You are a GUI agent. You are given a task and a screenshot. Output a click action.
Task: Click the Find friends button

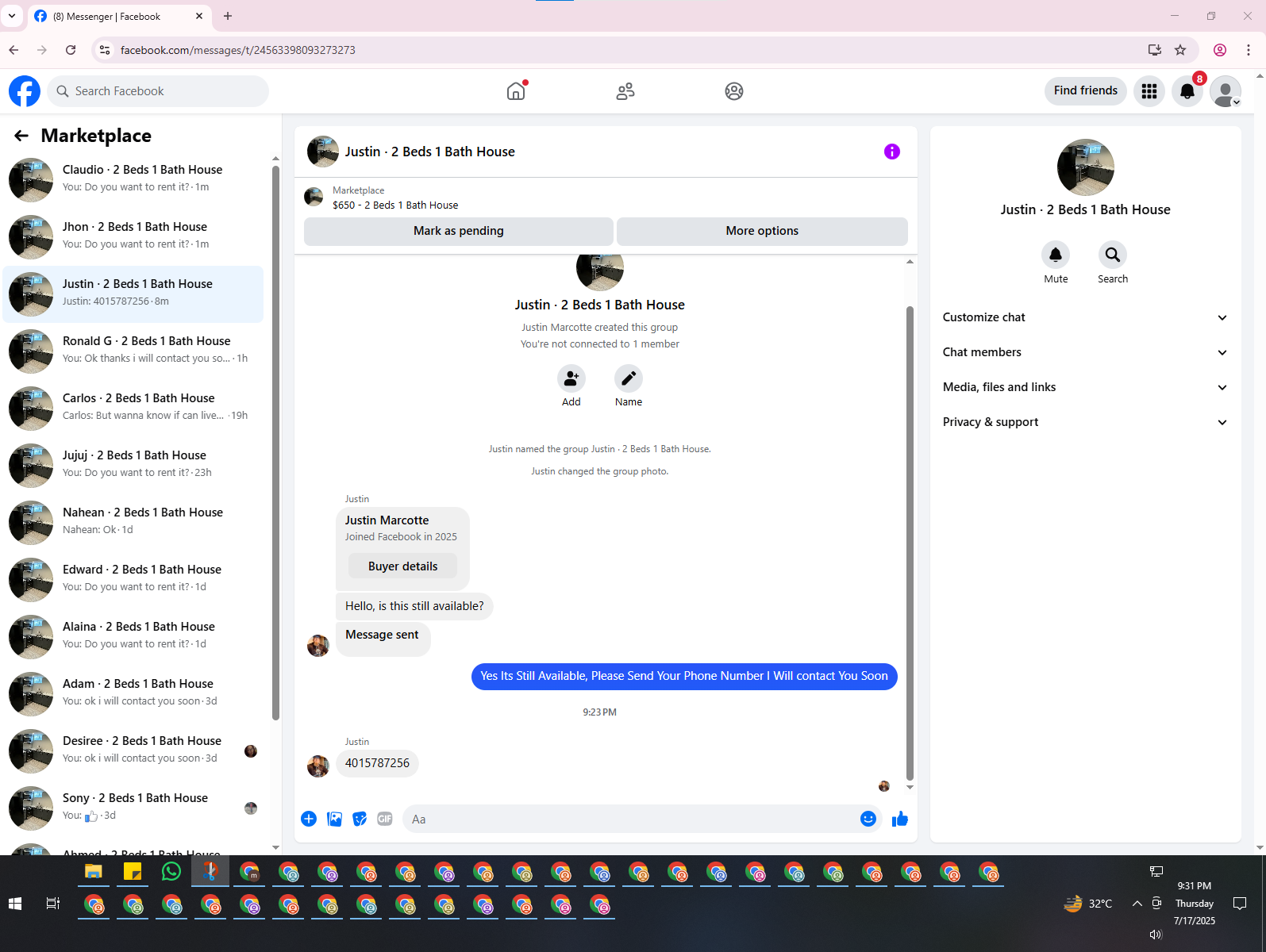click(1085, 90)
